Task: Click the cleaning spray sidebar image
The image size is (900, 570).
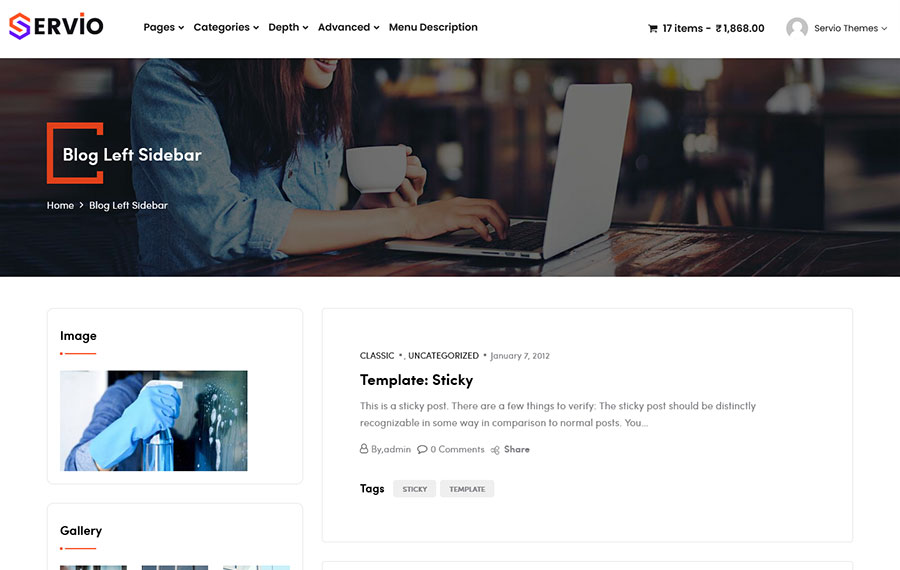Action: coord(153,421)
